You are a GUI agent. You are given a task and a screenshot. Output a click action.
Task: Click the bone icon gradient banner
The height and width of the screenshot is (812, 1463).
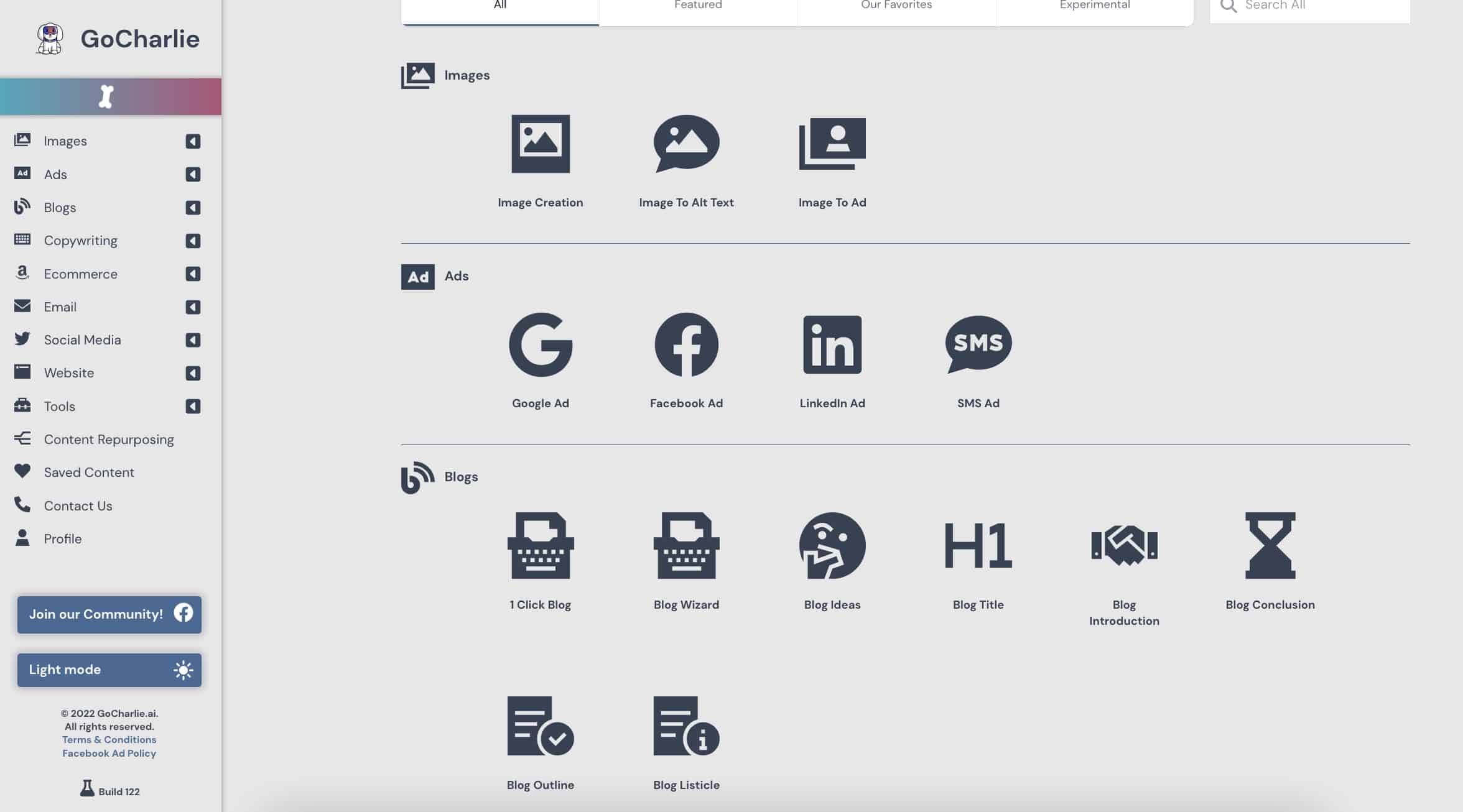click(x=111, y=96)
